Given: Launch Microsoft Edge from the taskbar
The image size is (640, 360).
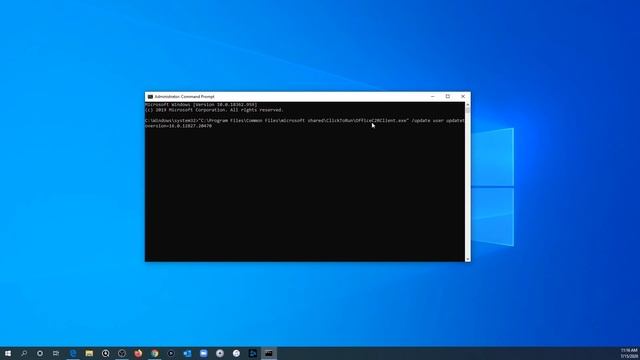Looking at the screenshot, I should pos(73,353).
